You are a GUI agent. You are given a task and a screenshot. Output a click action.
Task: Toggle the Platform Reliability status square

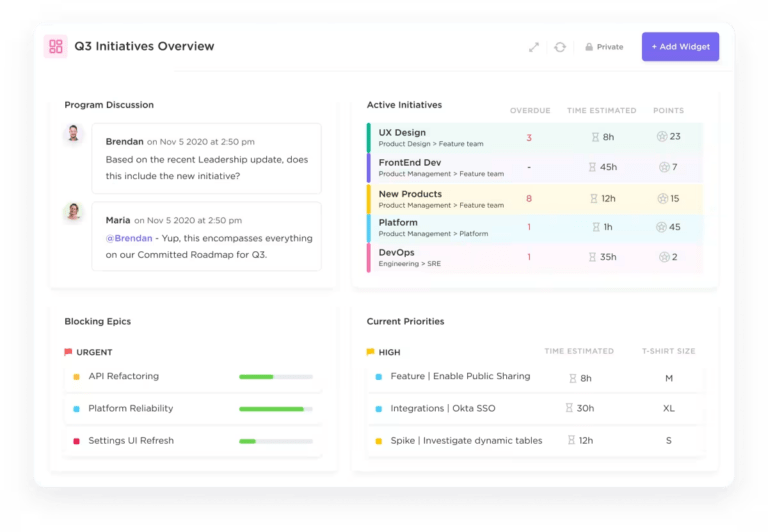click(x=76, y=409)
